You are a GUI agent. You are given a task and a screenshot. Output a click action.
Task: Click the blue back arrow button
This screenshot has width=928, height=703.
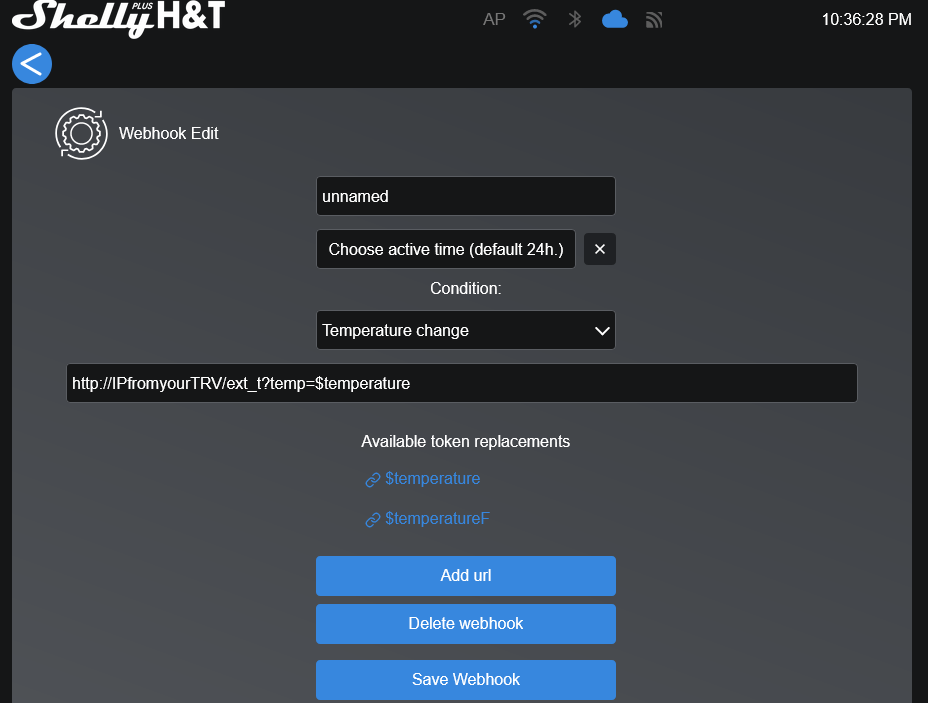coord(32,64)
